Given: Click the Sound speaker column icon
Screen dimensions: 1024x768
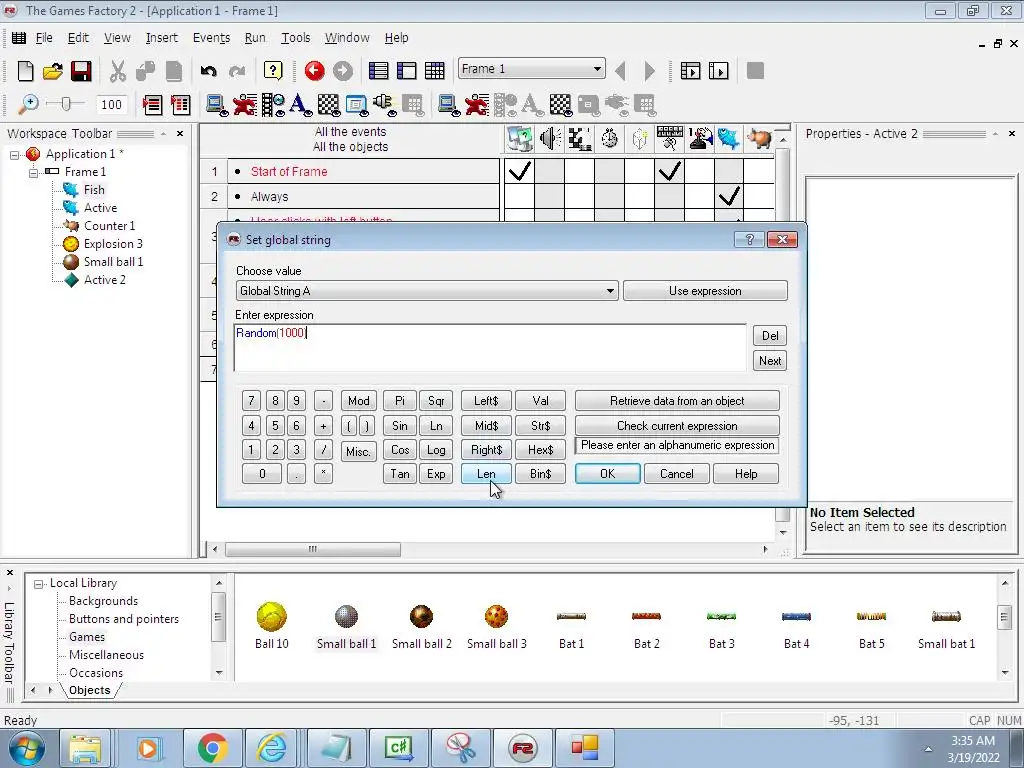Looking at the screenshot, I should [x=550, y=138].
